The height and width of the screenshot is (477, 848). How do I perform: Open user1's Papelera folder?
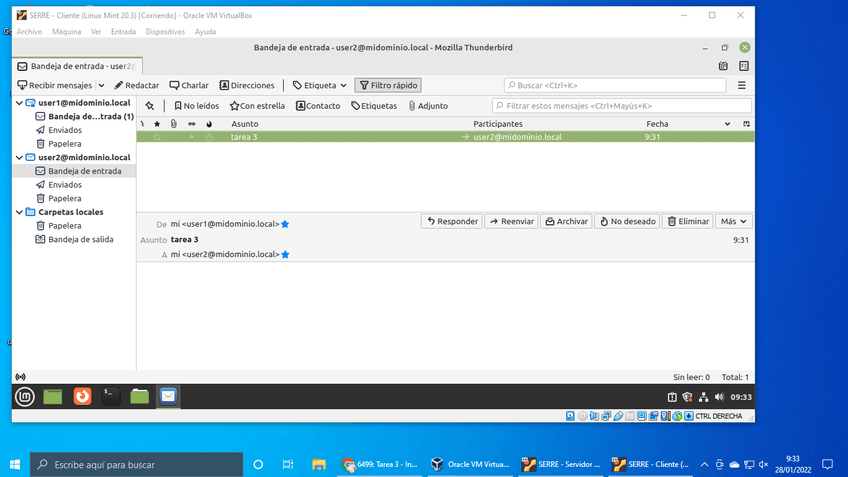pos(58,144)
